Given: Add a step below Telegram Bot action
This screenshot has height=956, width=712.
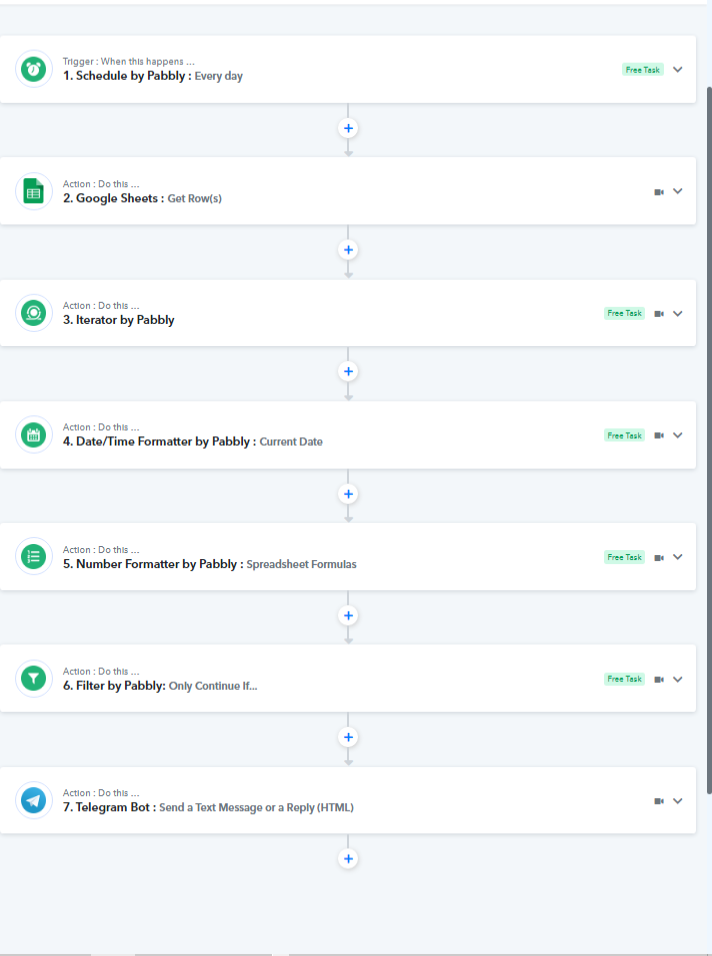Looking at the screenshot, I should pyautogui.click(x=348, y=858).
